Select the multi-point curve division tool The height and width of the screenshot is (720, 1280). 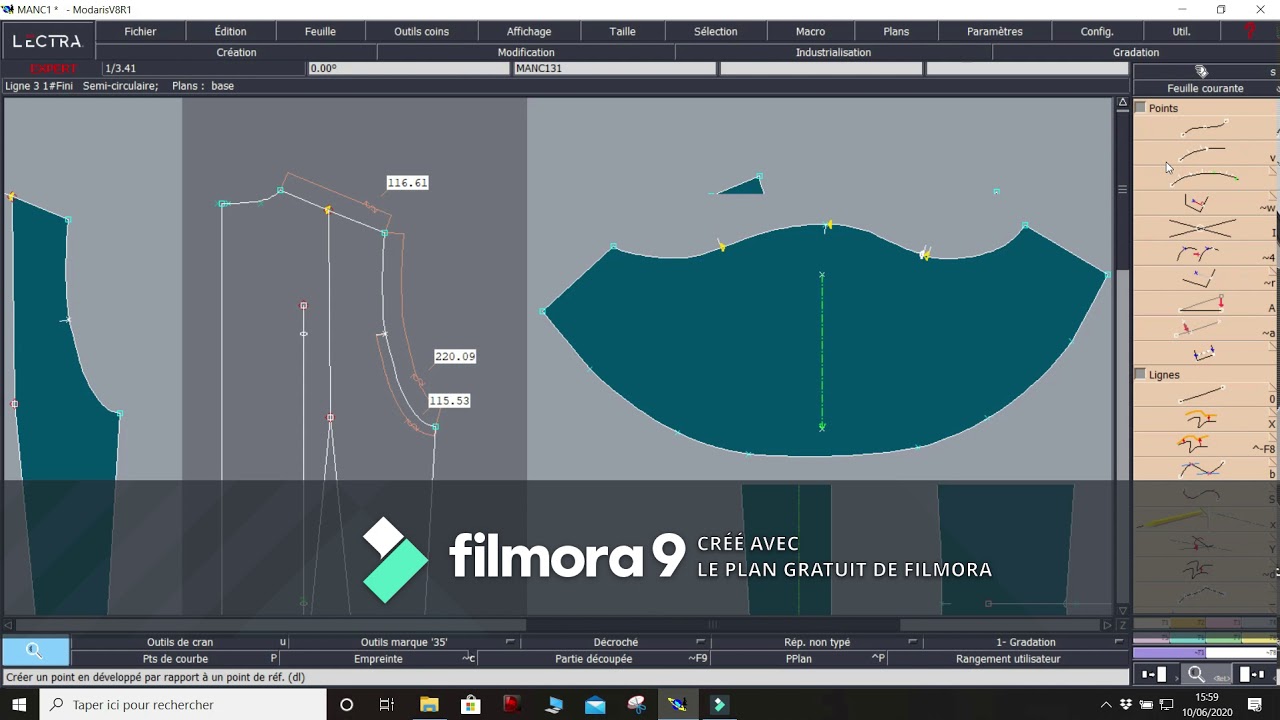click(x=1204, y=177)
